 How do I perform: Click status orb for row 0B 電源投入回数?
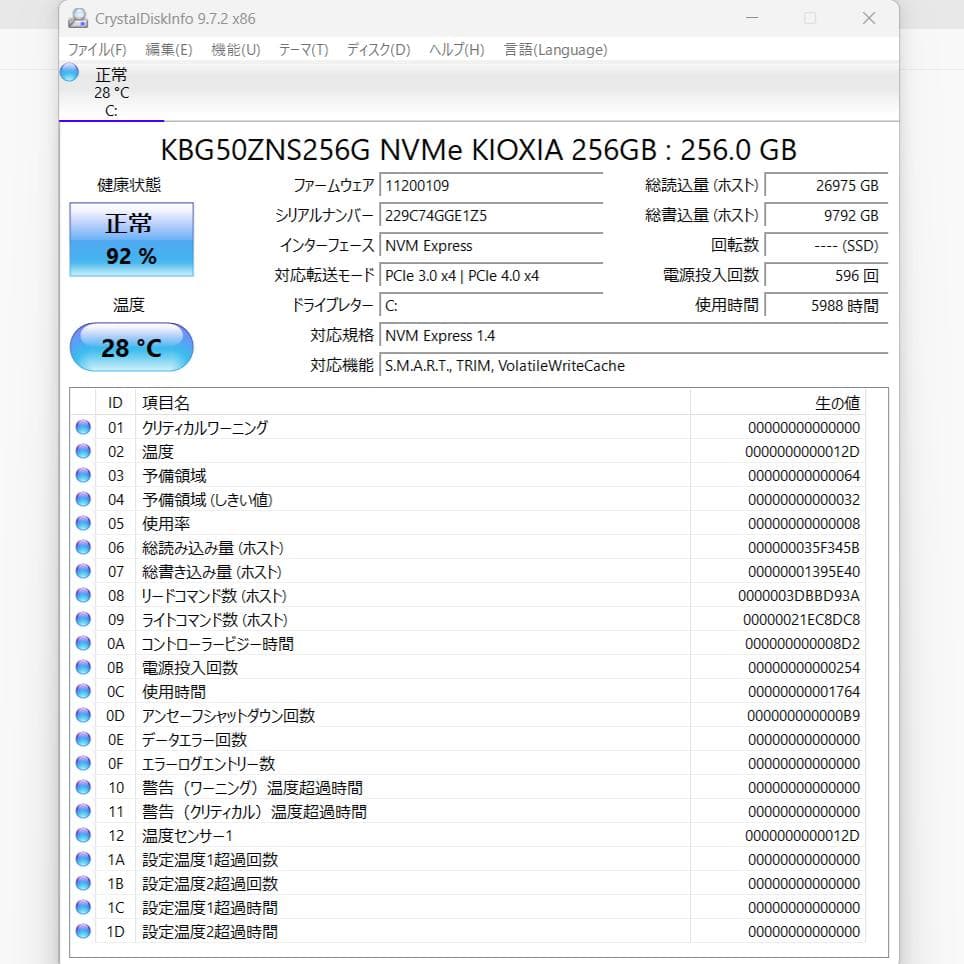pos(83,667)
